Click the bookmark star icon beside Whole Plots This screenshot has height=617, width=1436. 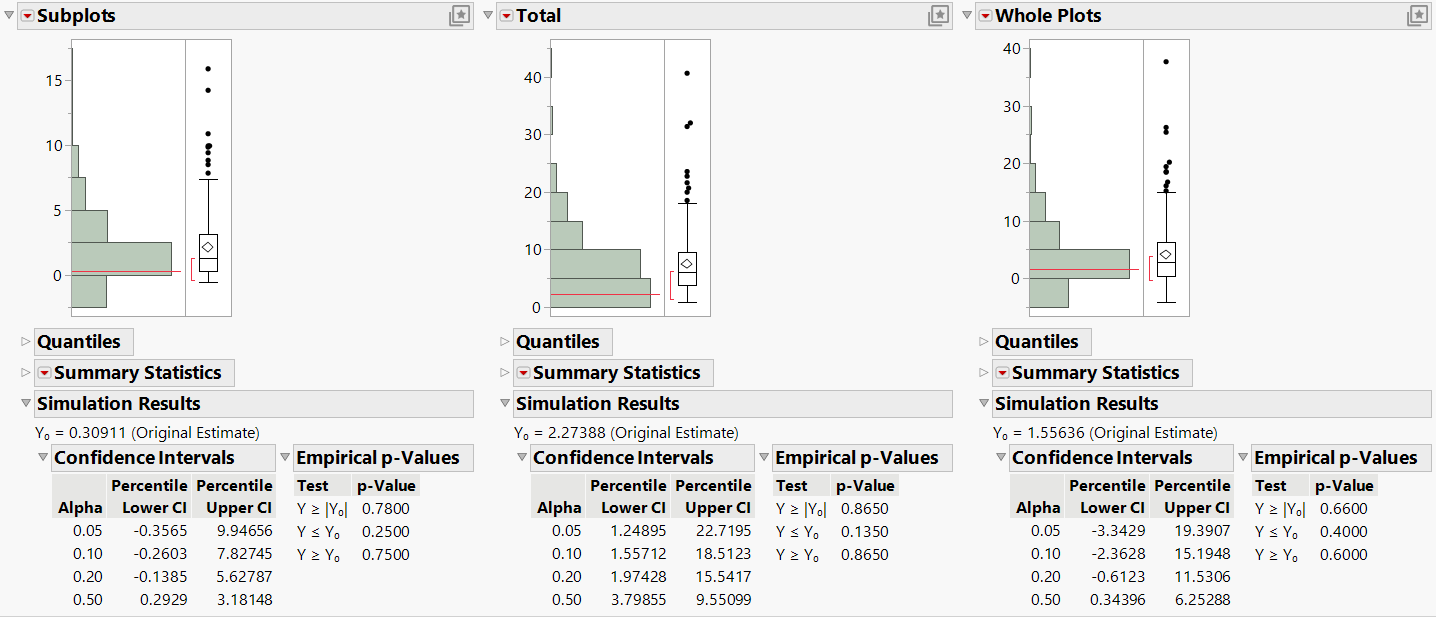click(1417, 15)
